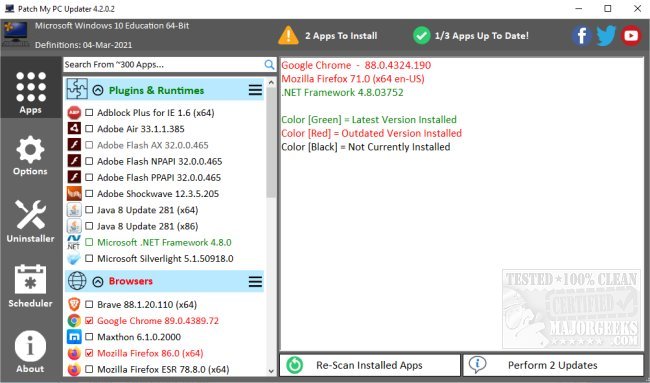Switch to the Options tab
Image resolution: width=650 pixels, height=383 pixels.
pyautogui.click(x=30, y=155)
